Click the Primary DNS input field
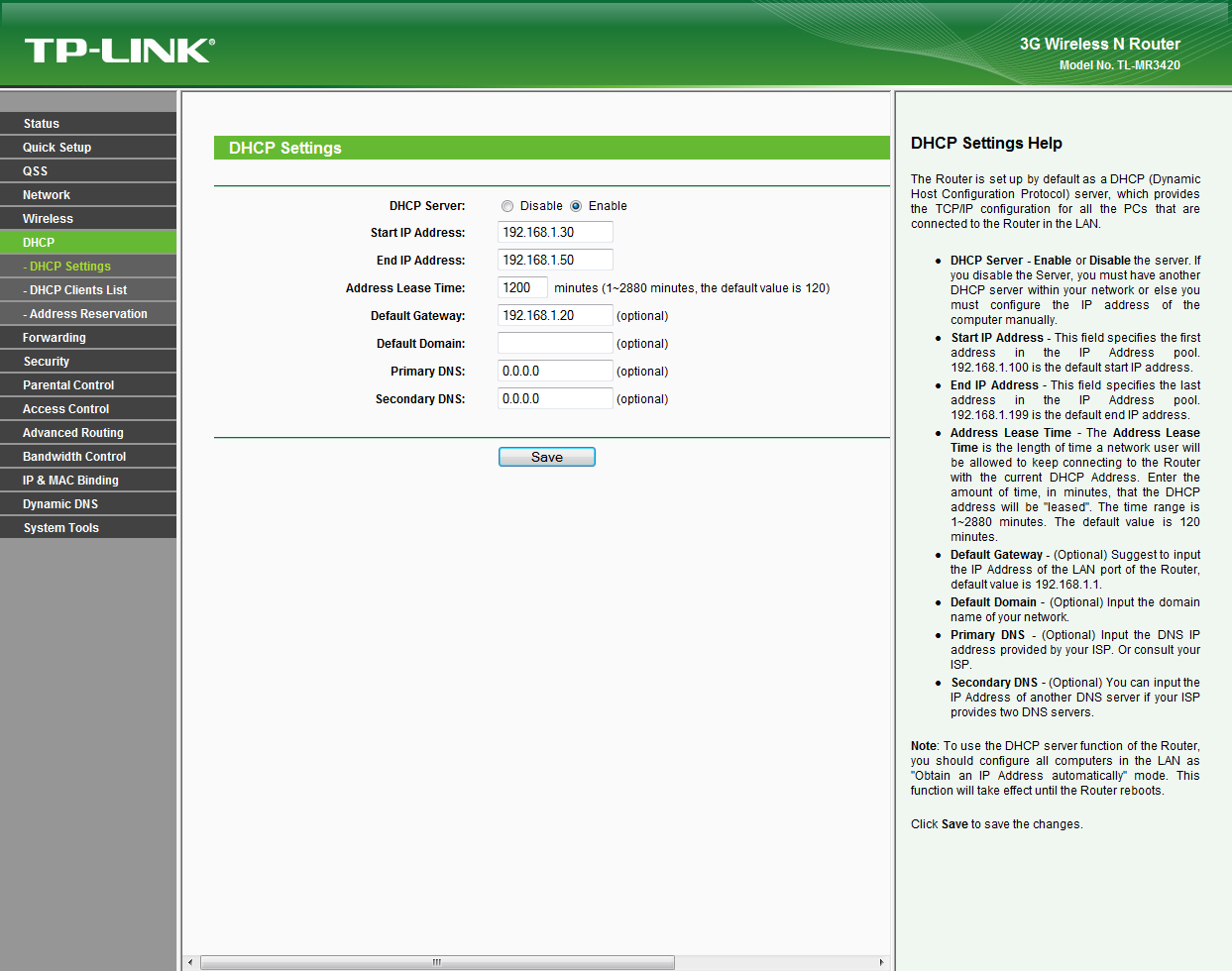Viewport: 1232px width, 971px height. pos(555,371)
